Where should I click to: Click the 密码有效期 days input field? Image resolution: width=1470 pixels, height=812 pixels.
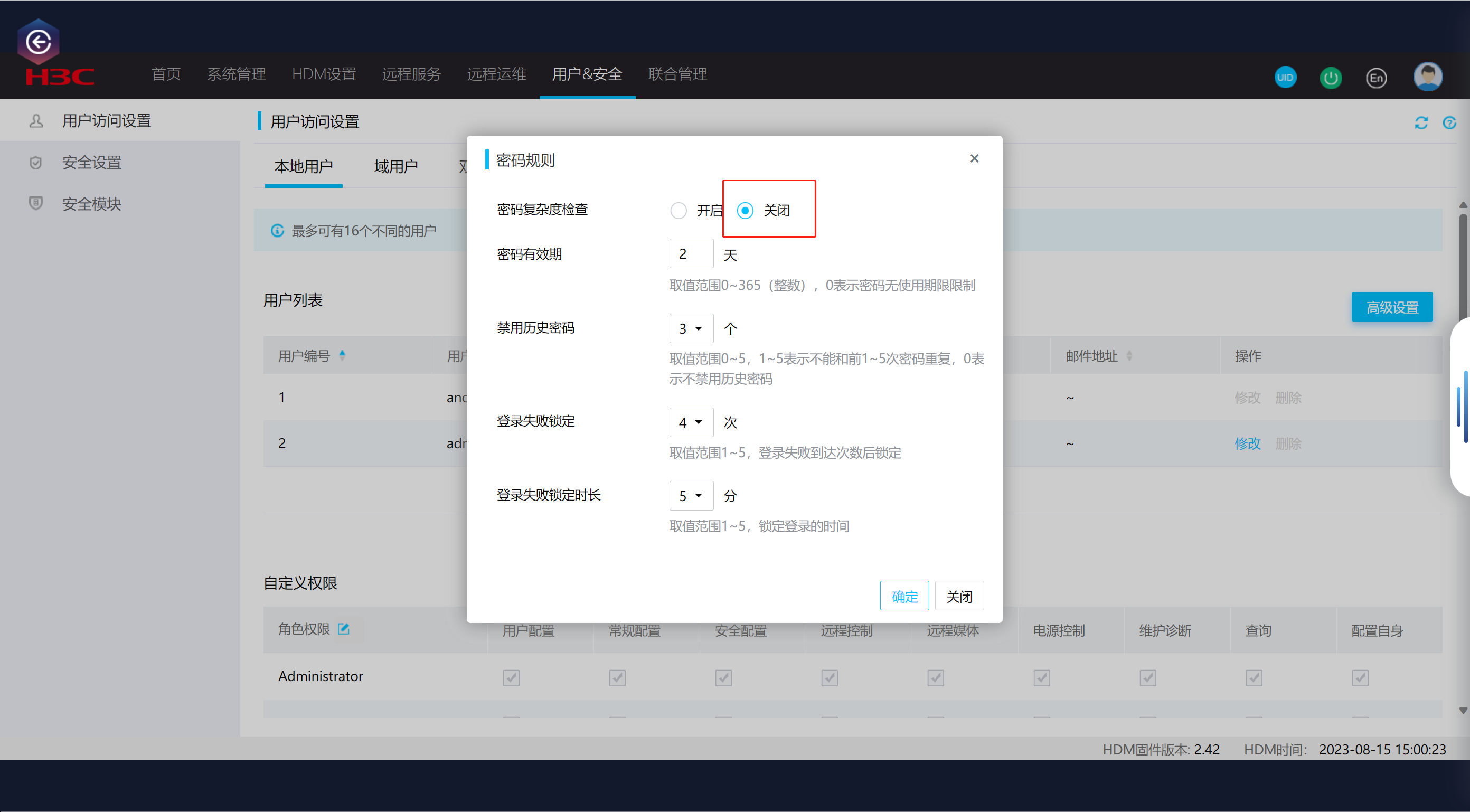click(691, 254)
